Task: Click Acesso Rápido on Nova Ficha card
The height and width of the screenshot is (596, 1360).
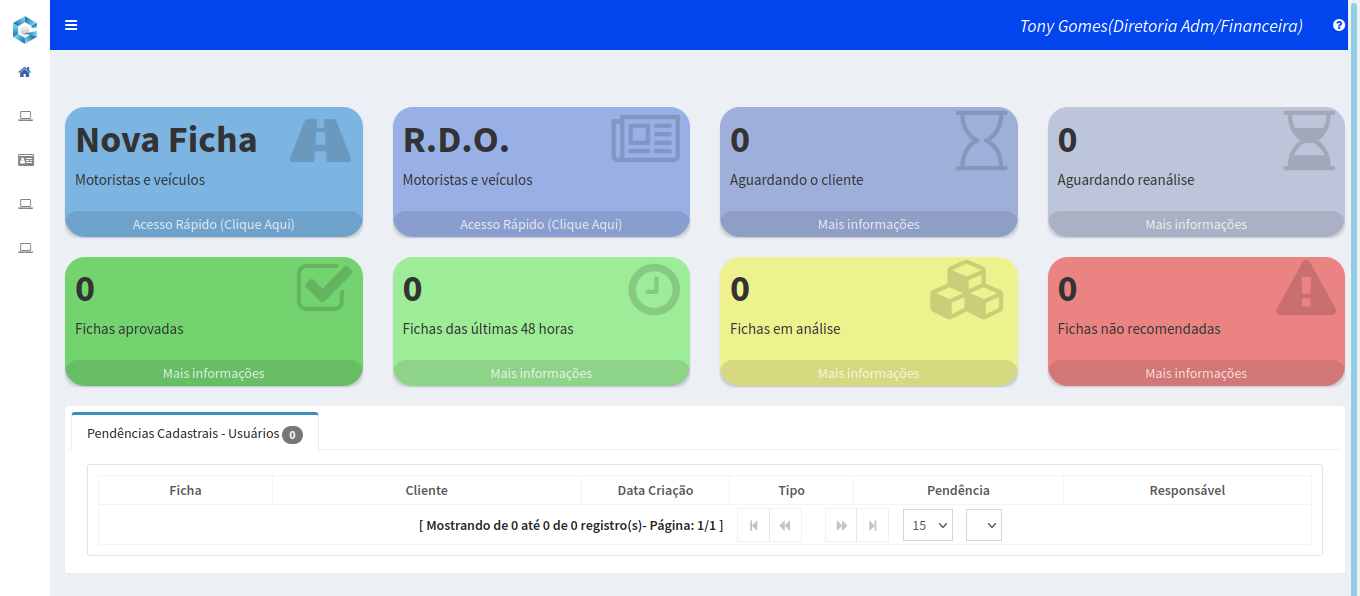Action: pos(214,224)
